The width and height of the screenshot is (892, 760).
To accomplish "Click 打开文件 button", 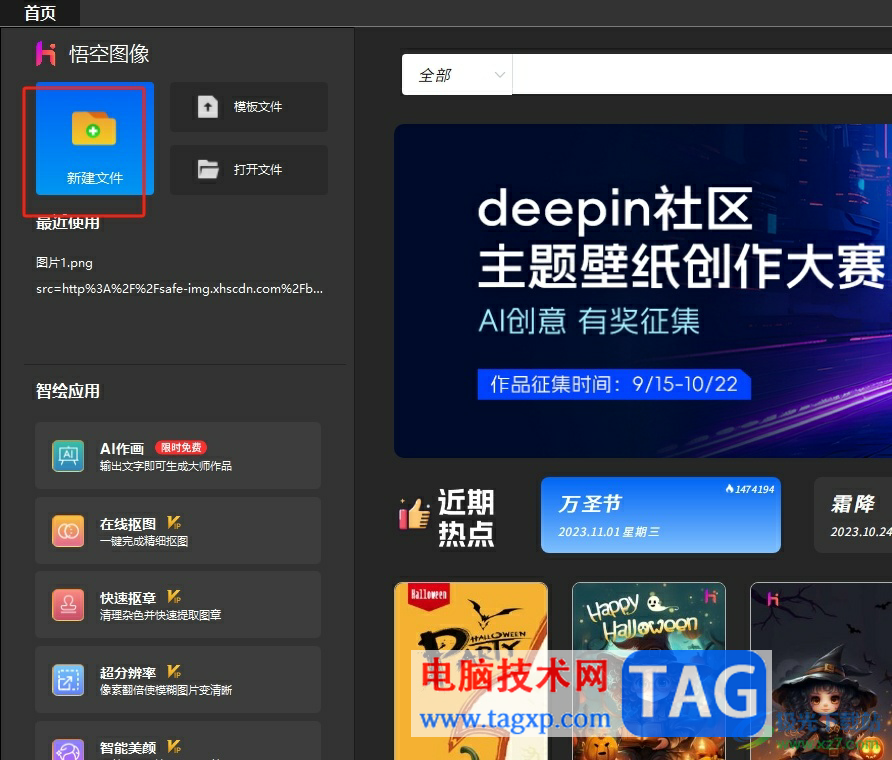I will tap(249, 170).
